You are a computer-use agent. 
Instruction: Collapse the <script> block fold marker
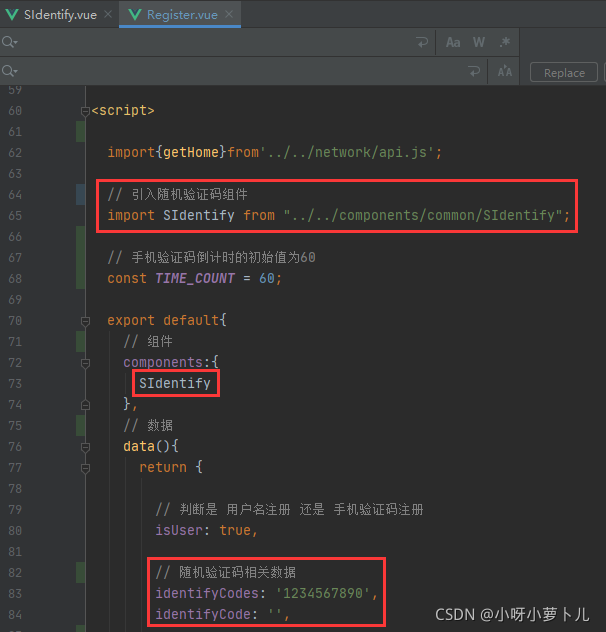85,111
